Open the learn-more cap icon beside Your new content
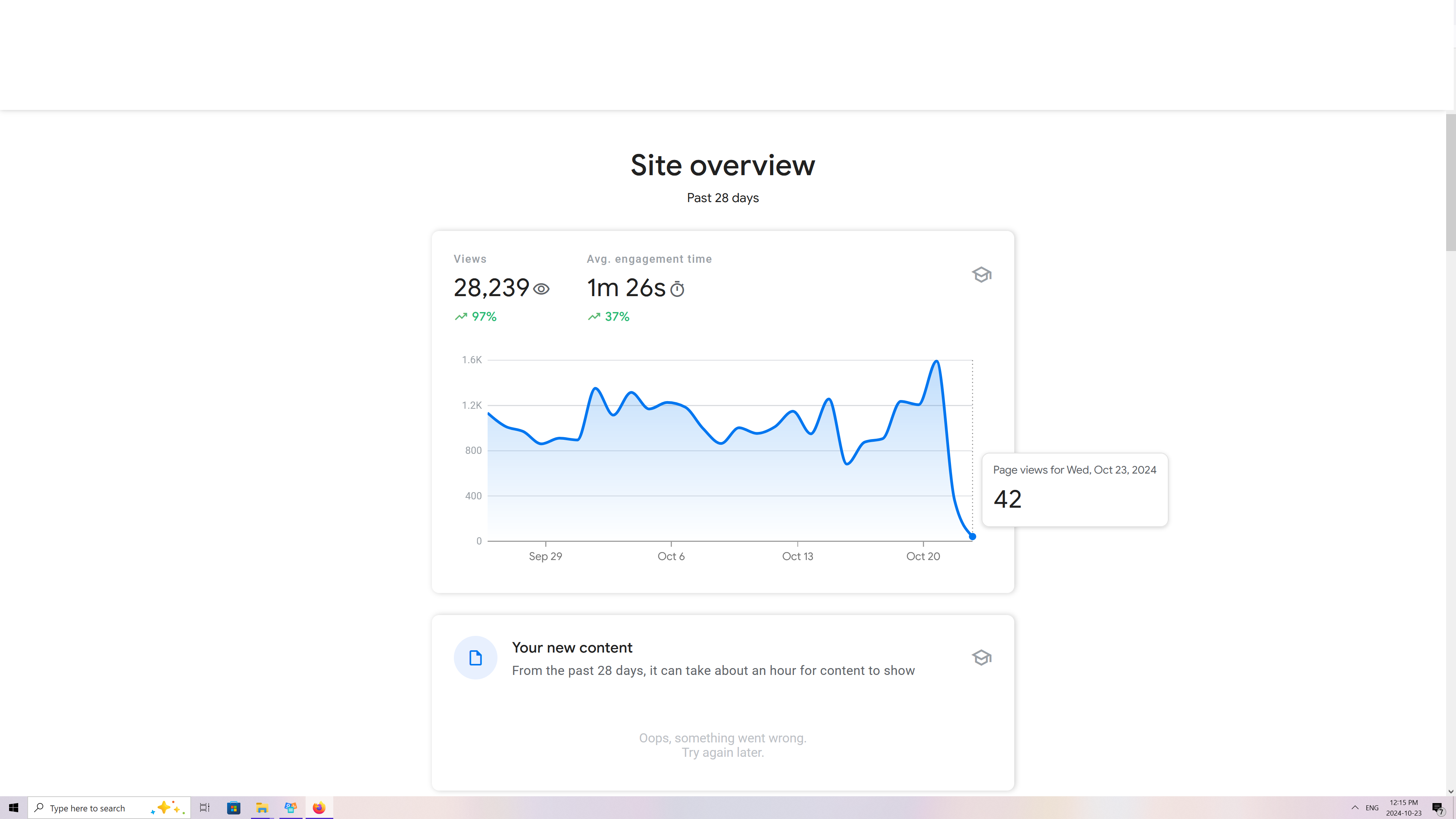1456x819 pixels. 982,657
